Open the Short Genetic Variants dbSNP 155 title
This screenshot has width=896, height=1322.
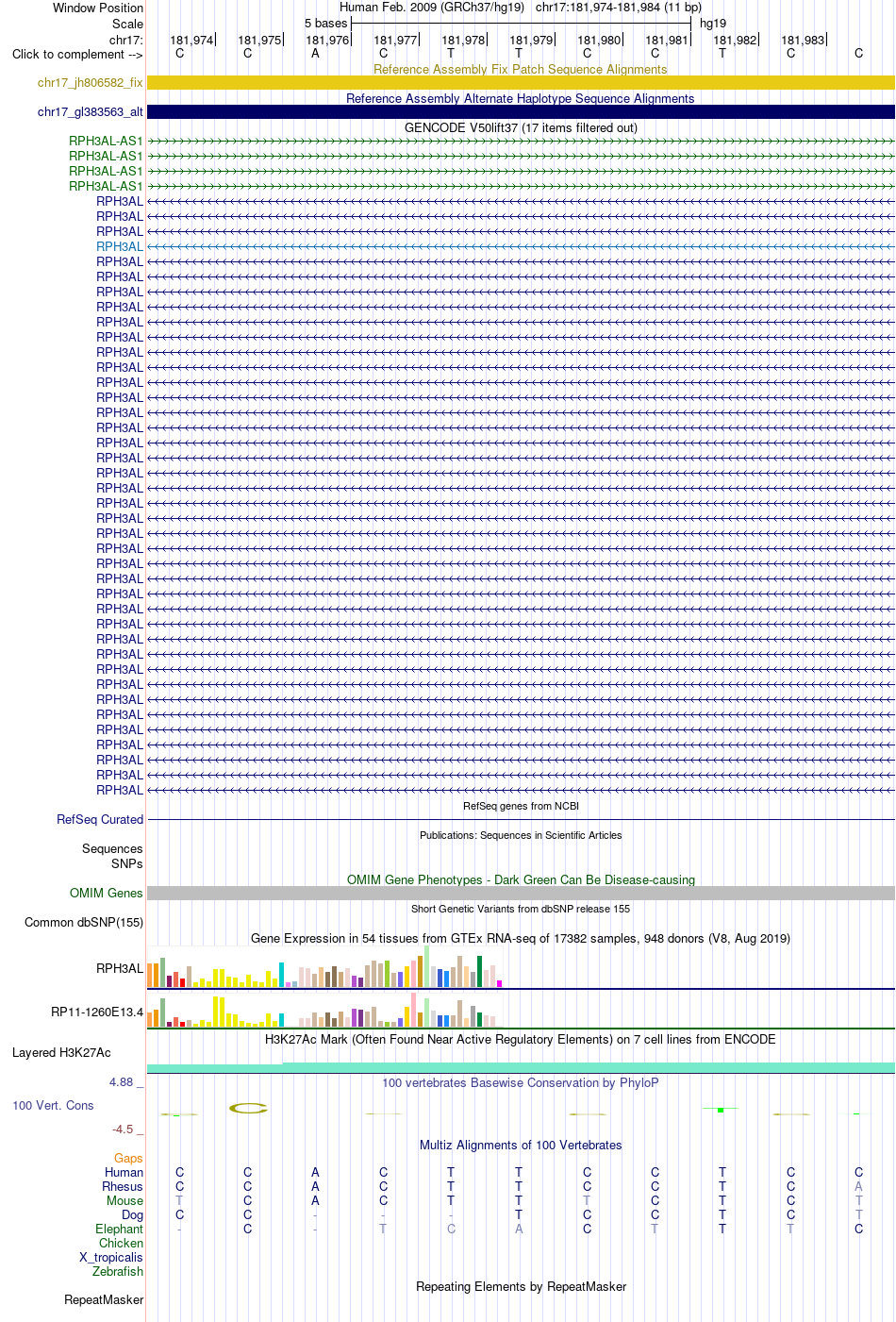[x=521, y=910]
